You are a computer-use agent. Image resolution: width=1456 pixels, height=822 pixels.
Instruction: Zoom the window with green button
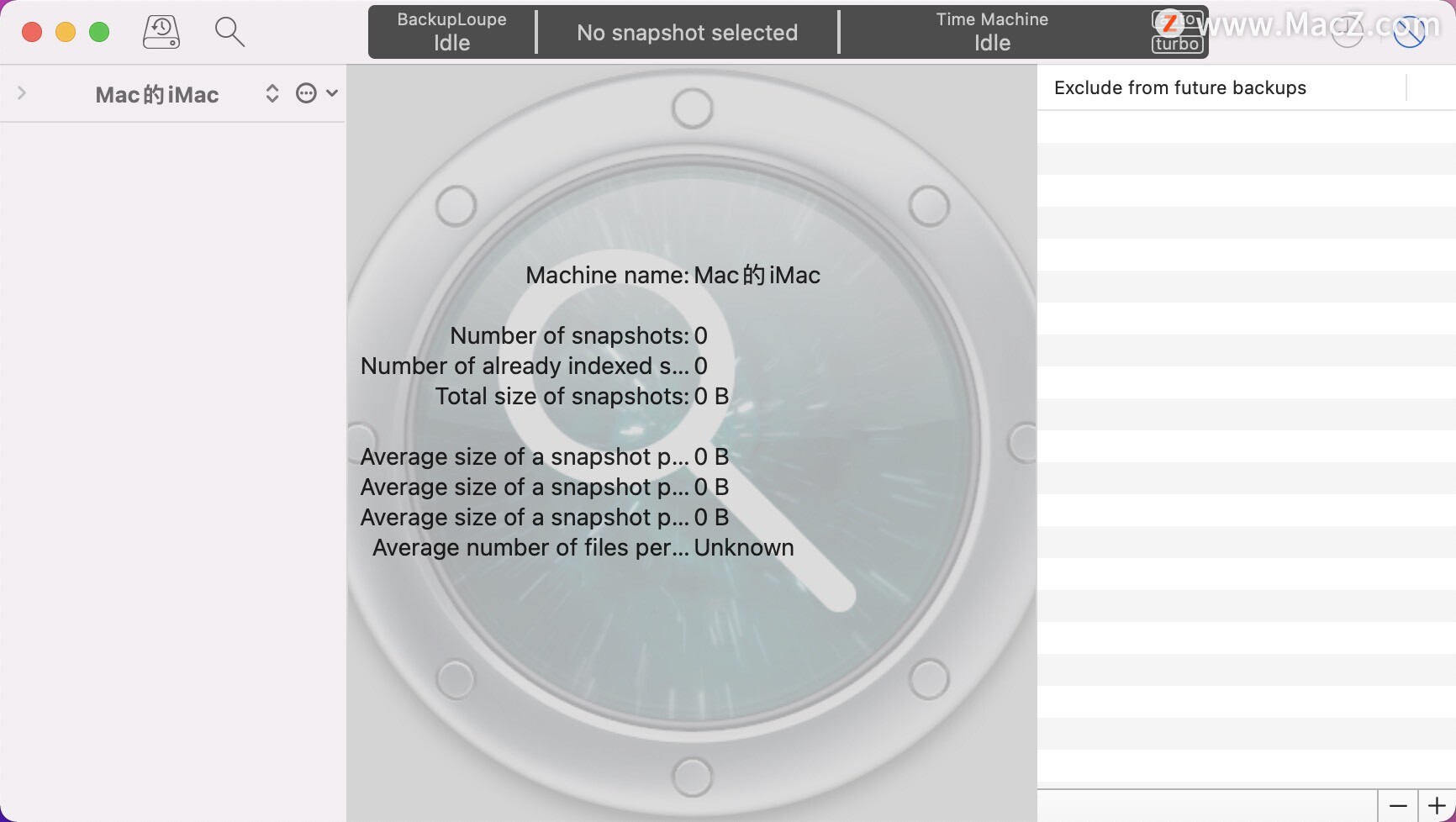(99, 32)
